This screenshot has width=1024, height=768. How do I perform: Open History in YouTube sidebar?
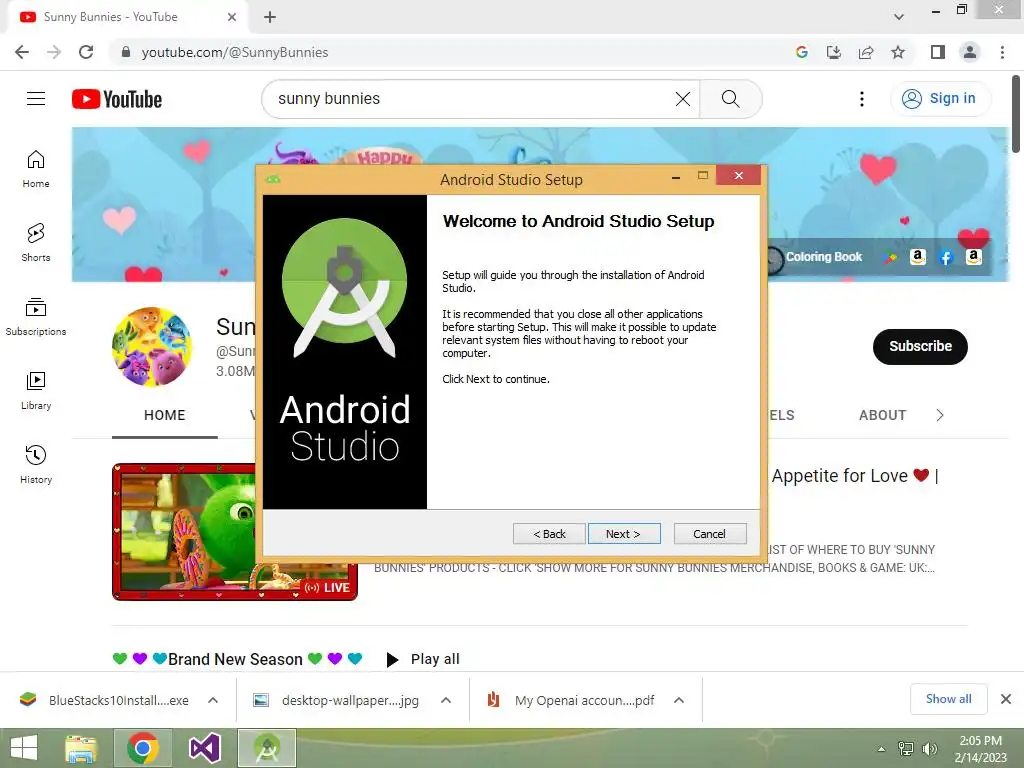36,464
